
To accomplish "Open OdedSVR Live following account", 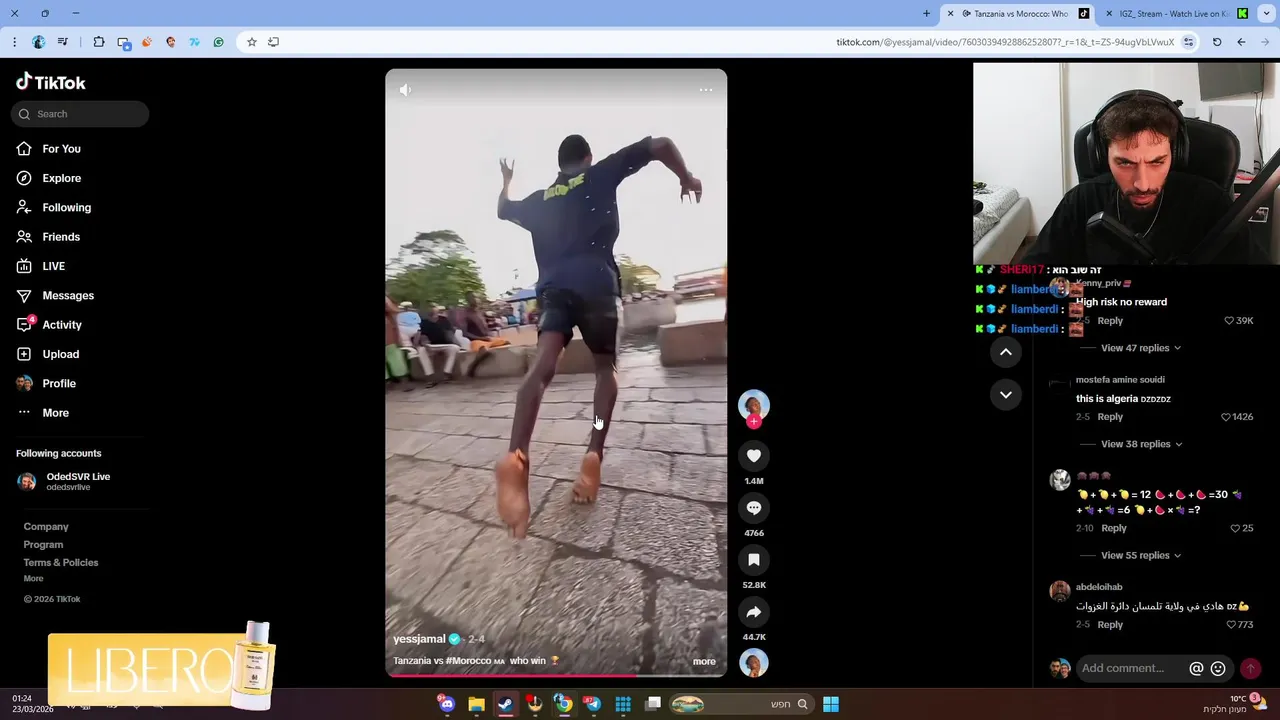I will tap(77, 481).
